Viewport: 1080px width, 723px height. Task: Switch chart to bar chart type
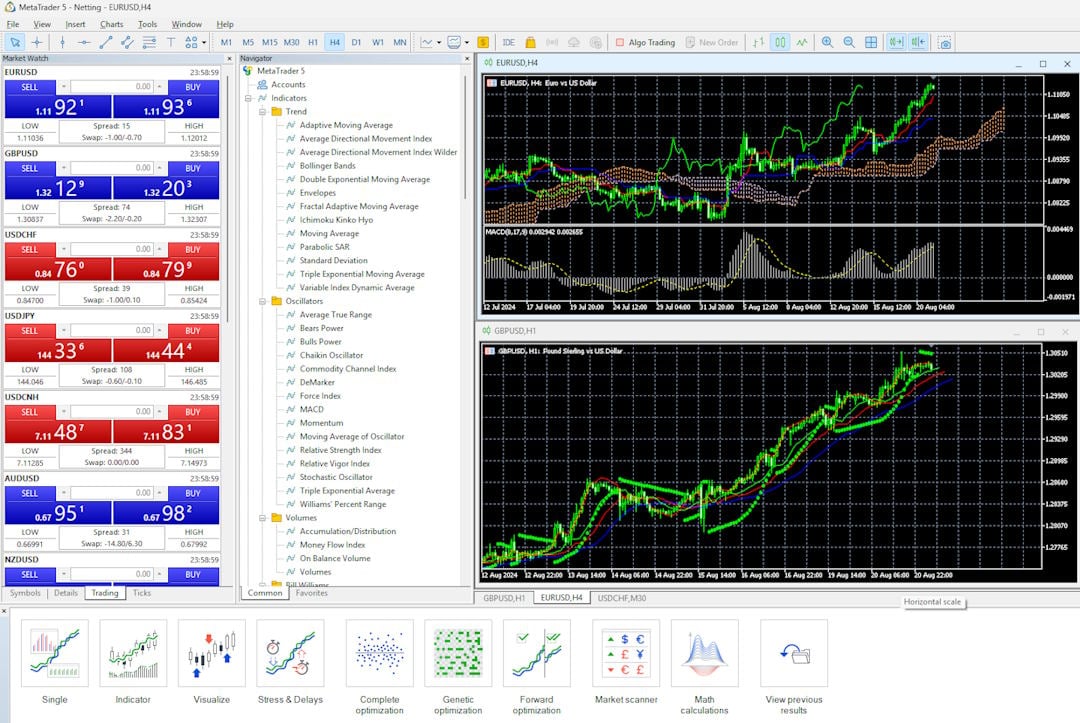pyautogui.click(x=758, y=42)
